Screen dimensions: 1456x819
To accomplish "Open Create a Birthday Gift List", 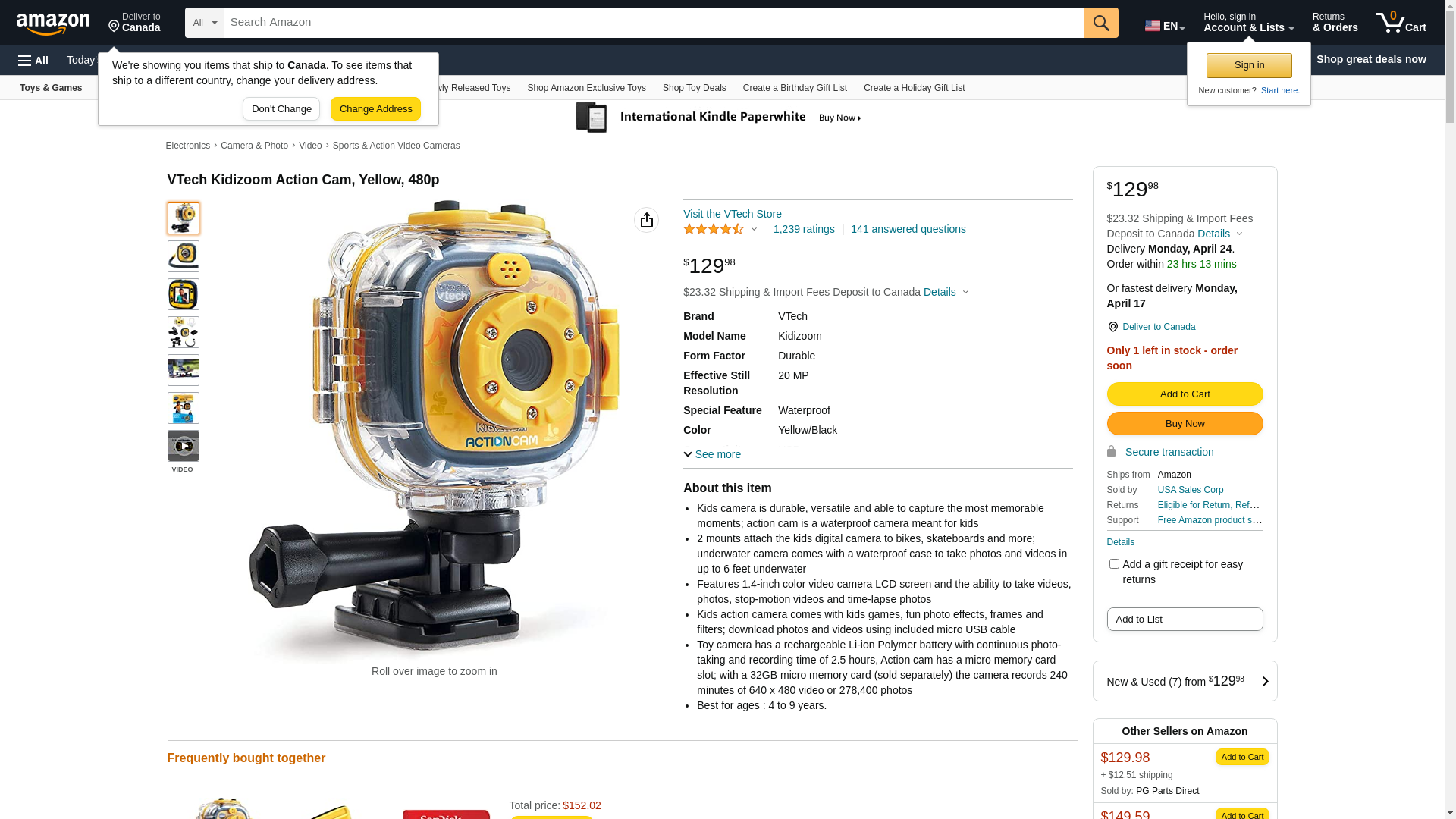I will (x=795, y=88).
